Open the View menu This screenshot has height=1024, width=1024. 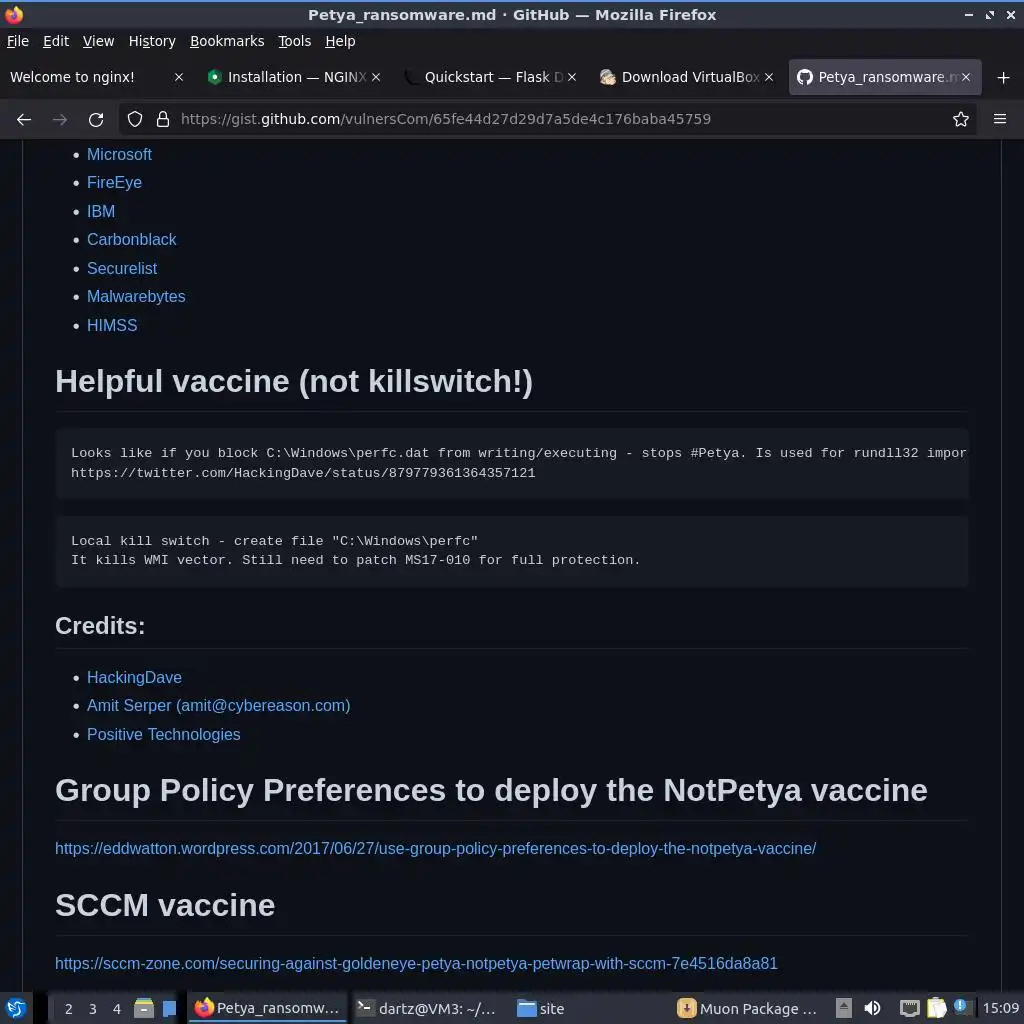pyautogui.click(x=98, y=41)
